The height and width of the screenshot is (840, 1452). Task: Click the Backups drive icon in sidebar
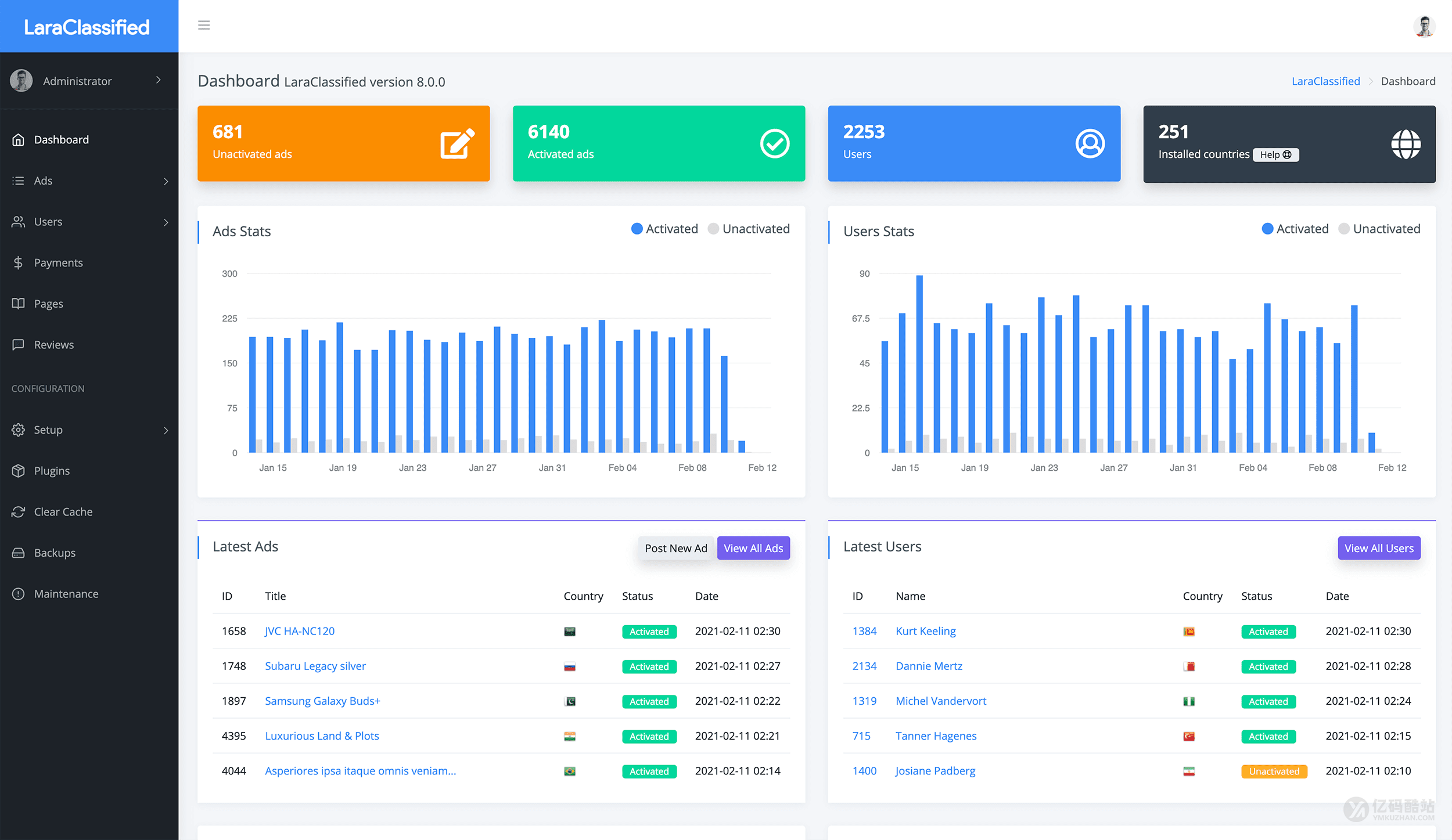[19, 553]
